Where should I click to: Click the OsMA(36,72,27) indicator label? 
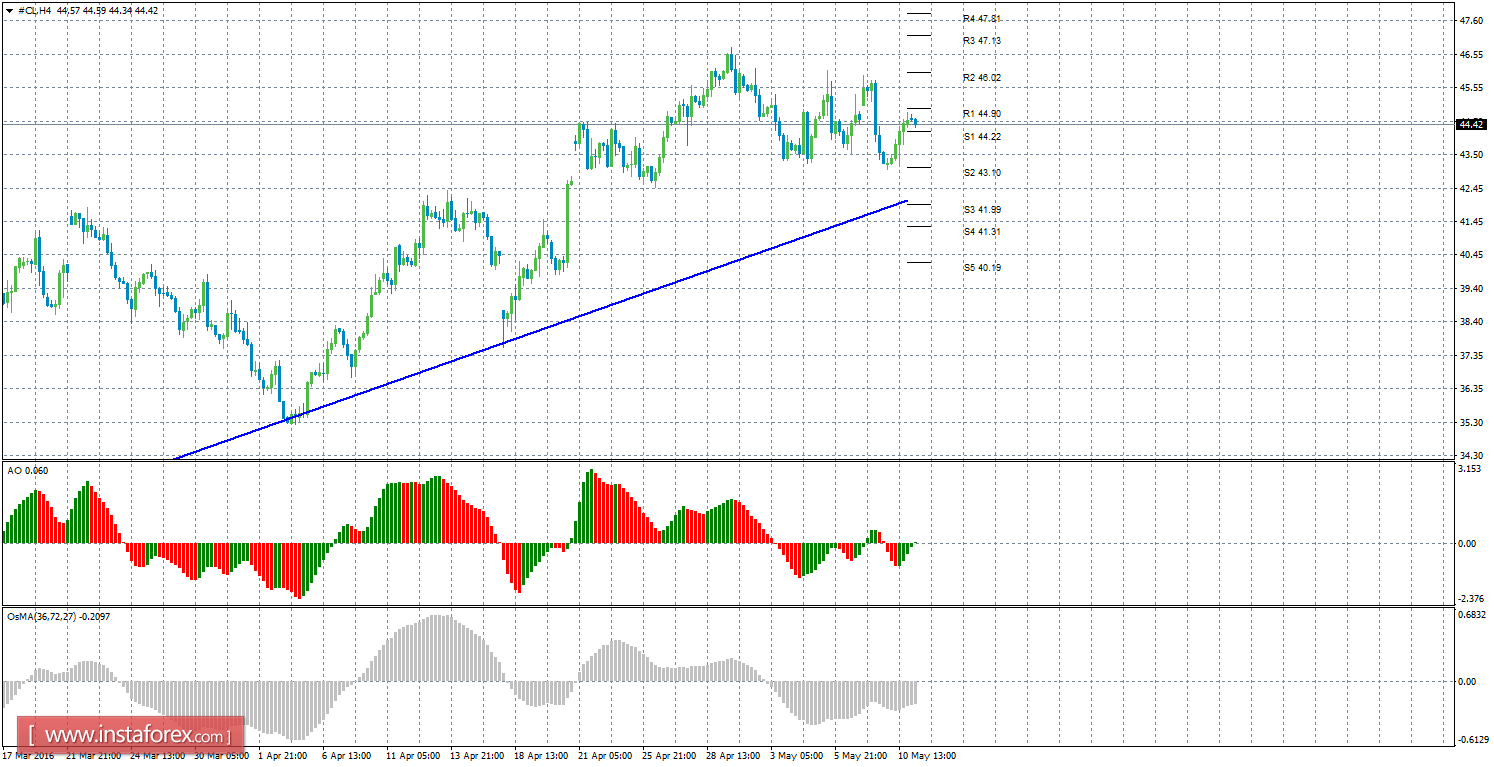coord(58,616)
